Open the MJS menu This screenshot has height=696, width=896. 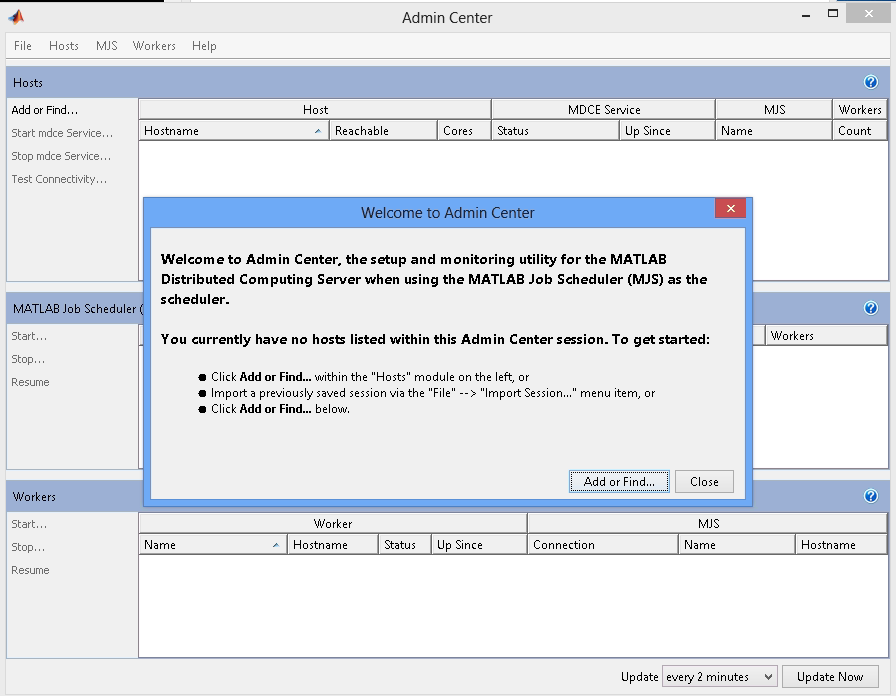pyautogui.click(x=106, y=46)
